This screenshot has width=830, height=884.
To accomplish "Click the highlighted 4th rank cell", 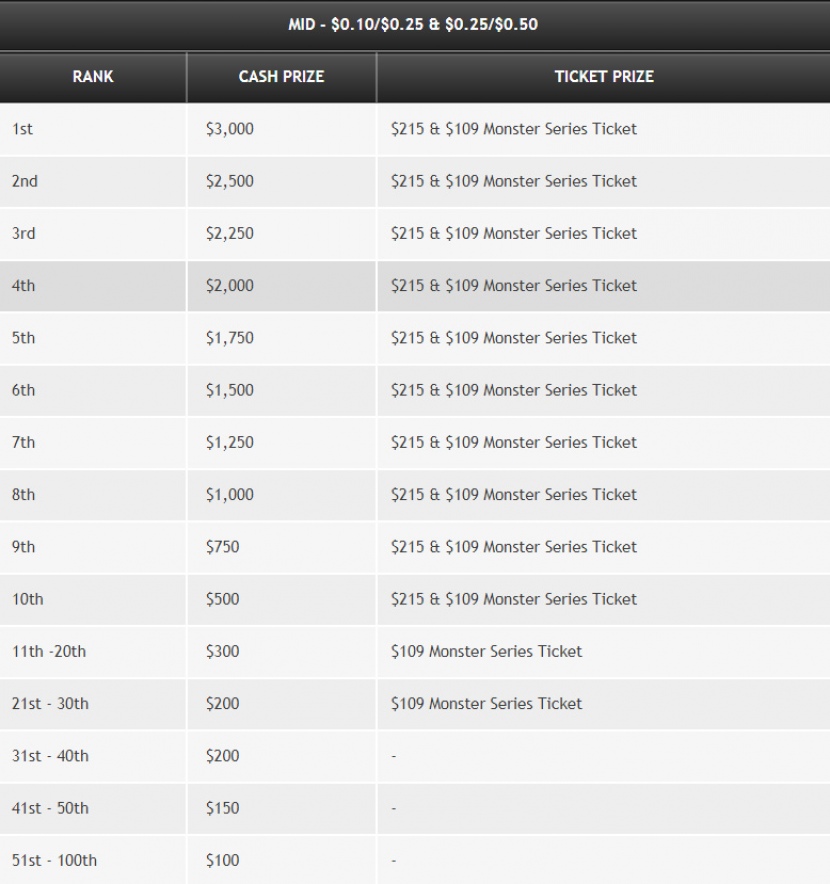I will [93, 286].
